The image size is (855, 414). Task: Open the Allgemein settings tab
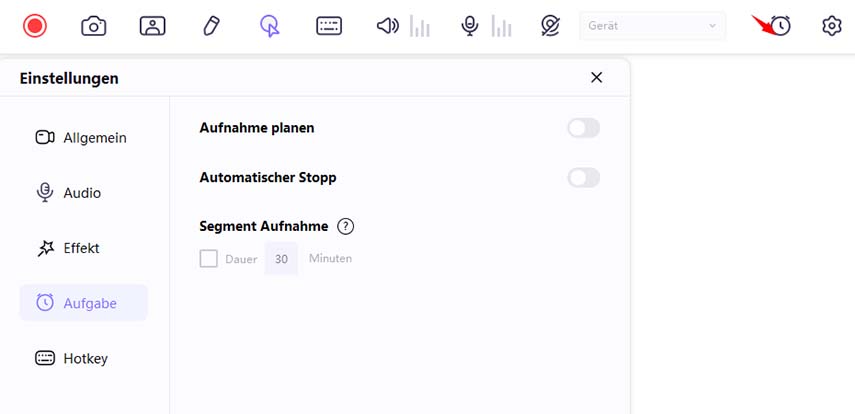[x=83, y=137]
